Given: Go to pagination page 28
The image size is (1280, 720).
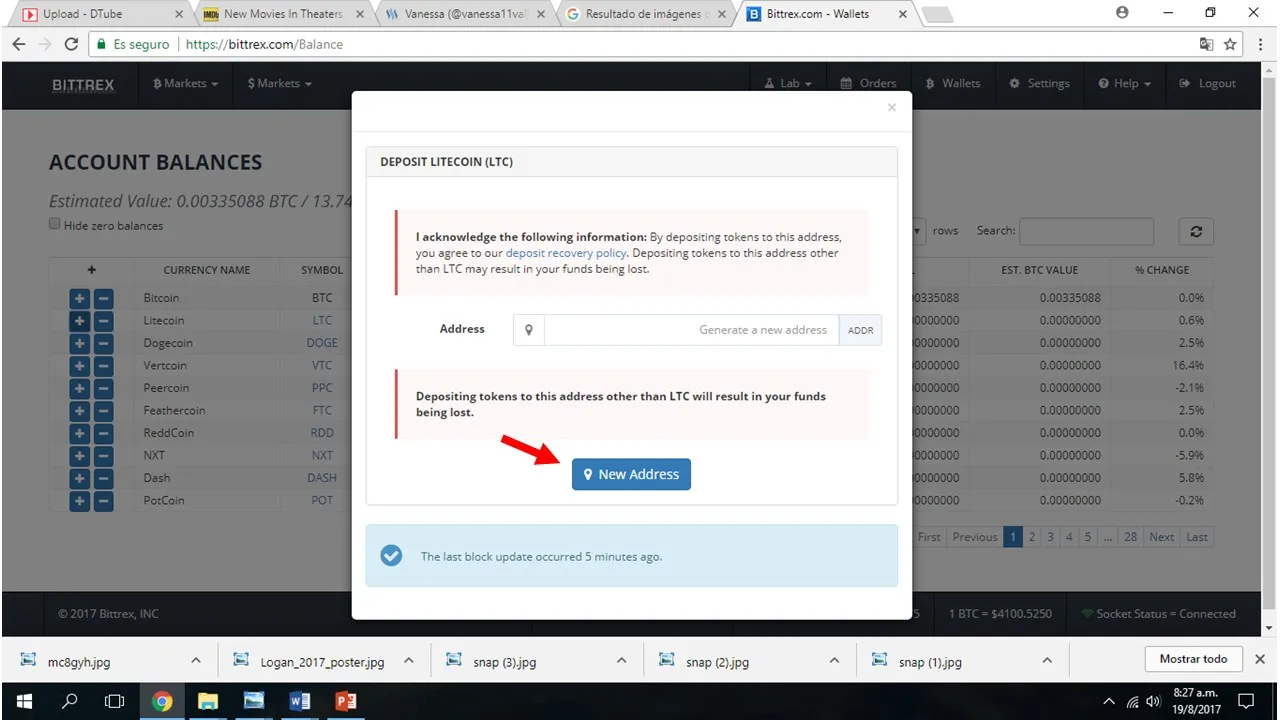Looking at the screenshot, I should (x=1130, y=537).
